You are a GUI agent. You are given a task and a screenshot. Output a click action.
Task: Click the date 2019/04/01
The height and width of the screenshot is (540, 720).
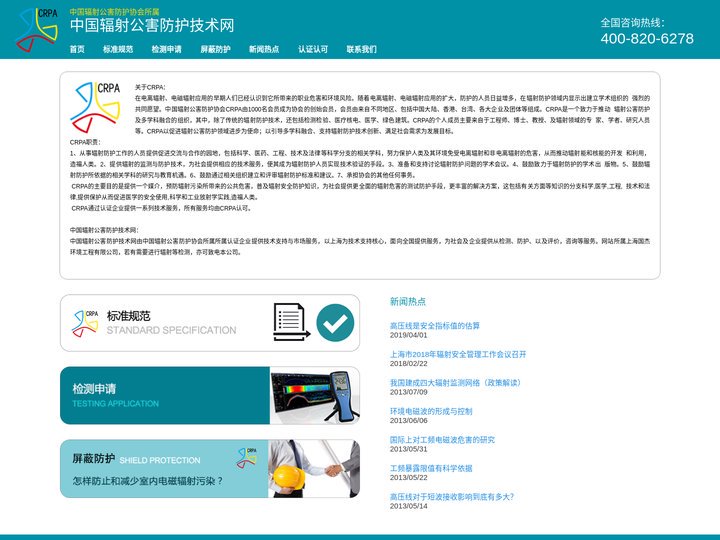click(409, 335)
